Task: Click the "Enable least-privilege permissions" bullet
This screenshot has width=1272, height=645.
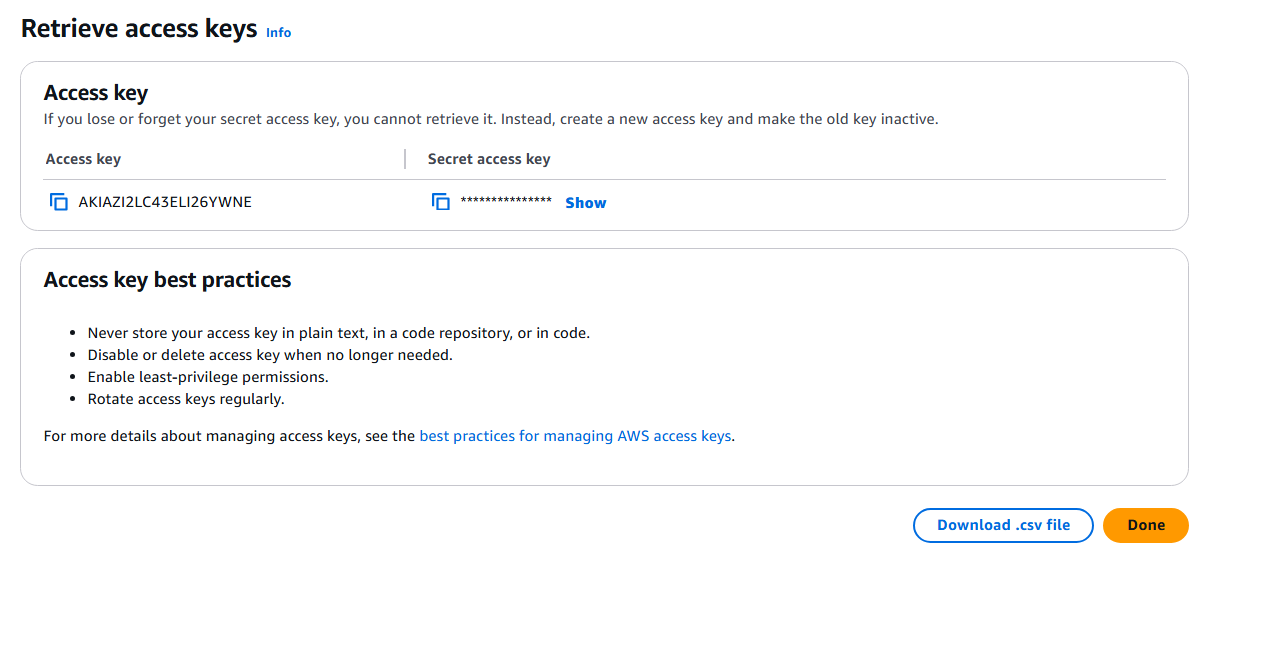Action: [208, 377]
